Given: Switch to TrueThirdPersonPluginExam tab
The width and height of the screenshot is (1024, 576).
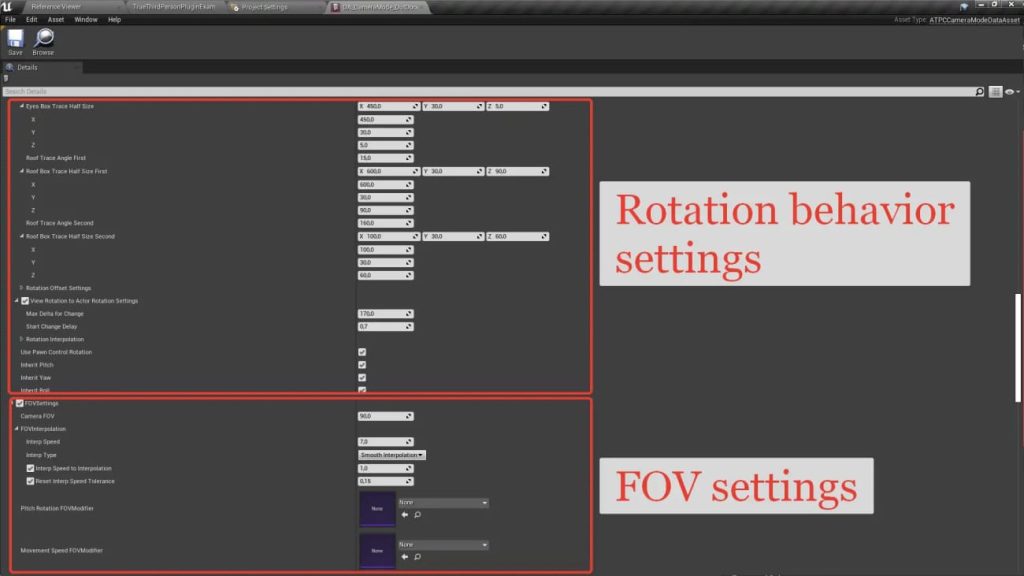Looking at the screenshot, I should 175,7.
